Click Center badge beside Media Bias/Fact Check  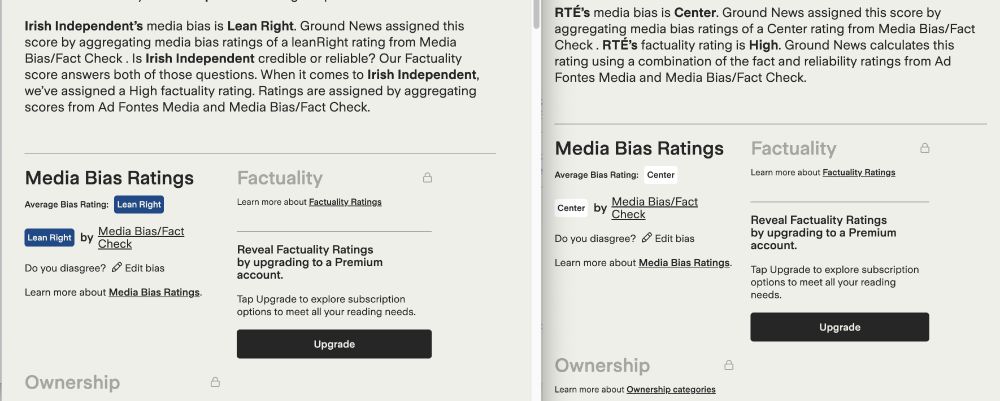[x=571, y=208]
